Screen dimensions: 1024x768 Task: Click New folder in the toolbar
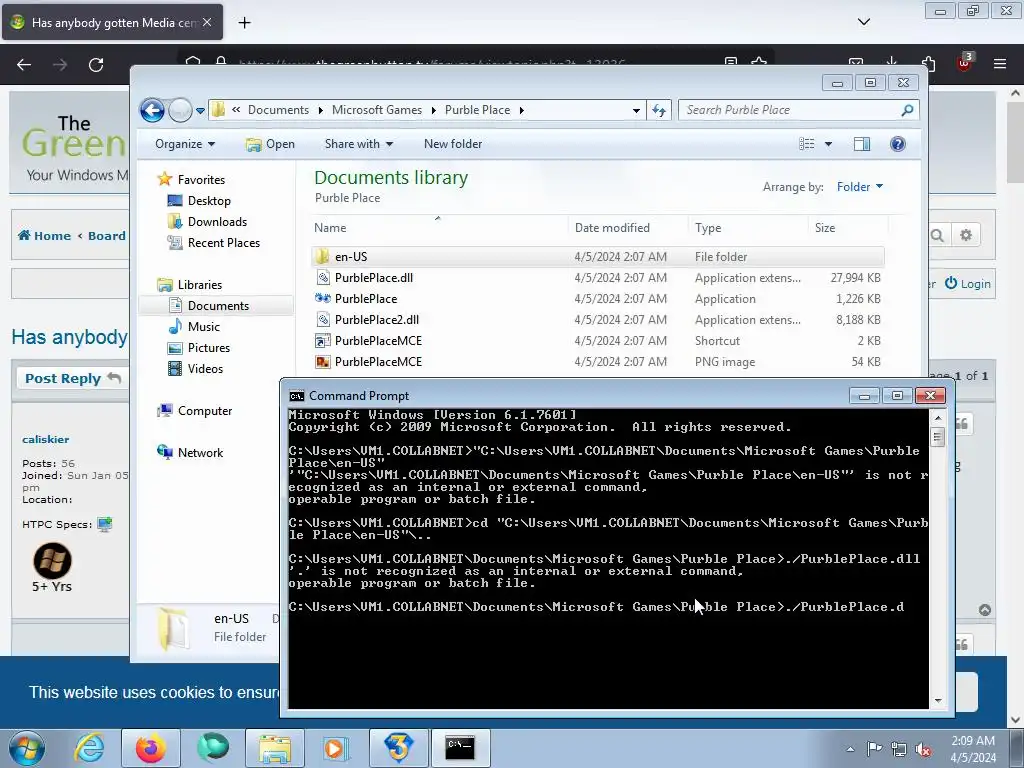tap(453, 144)
